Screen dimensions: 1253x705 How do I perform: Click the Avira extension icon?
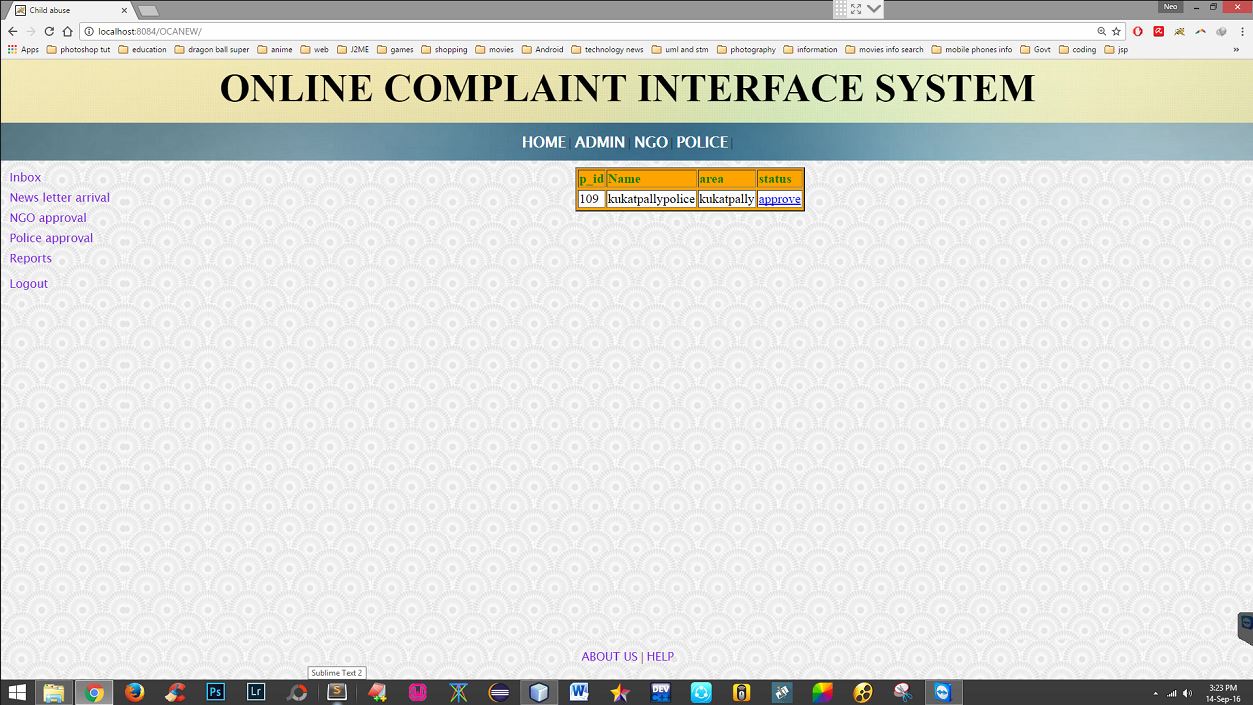(1159, 31)
